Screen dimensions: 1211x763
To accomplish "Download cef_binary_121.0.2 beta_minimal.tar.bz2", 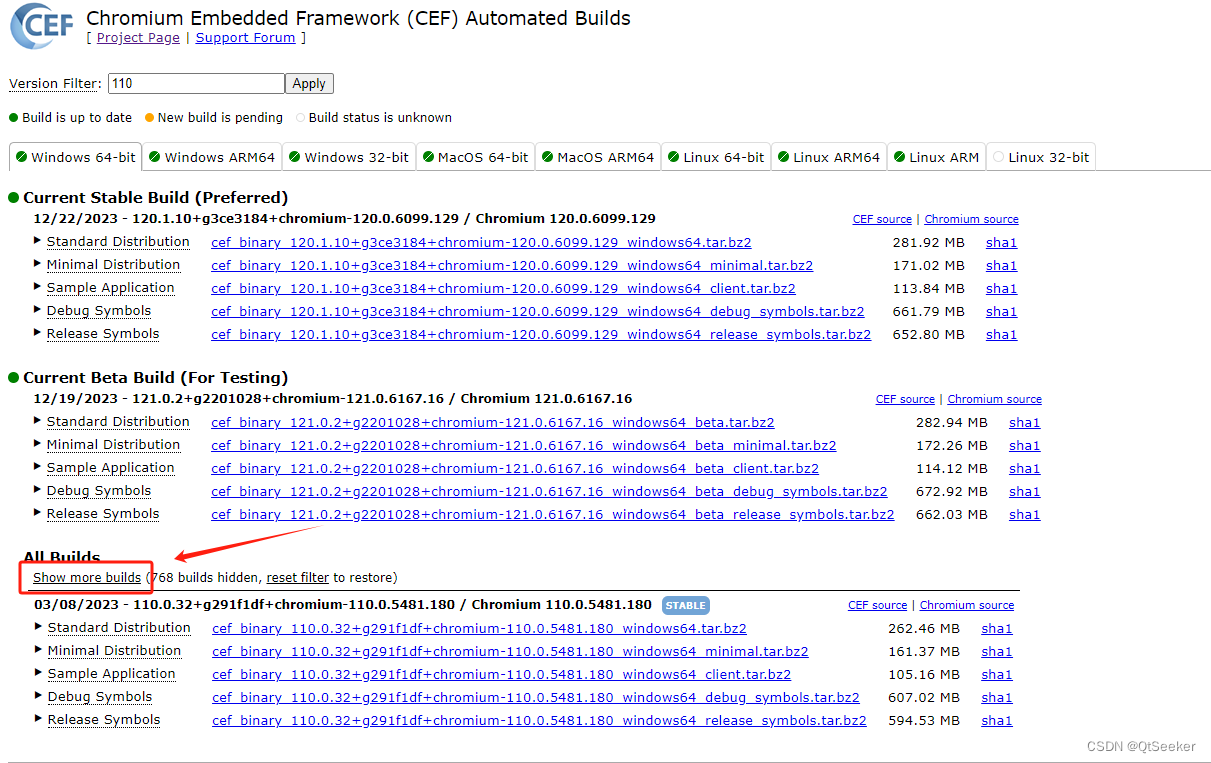I will click(524, 446).
